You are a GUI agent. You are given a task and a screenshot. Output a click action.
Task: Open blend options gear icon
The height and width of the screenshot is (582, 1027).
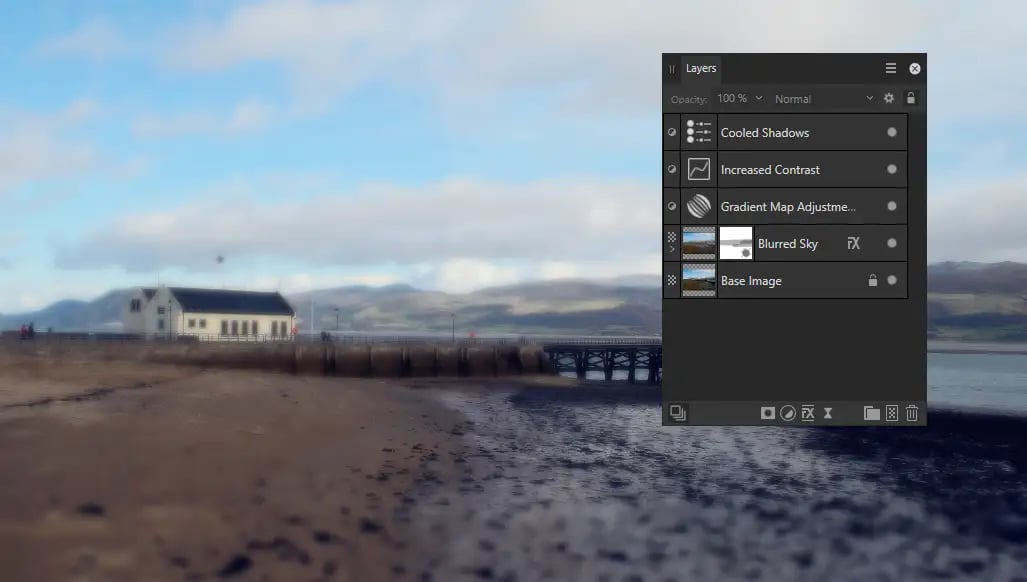[889, 98]
